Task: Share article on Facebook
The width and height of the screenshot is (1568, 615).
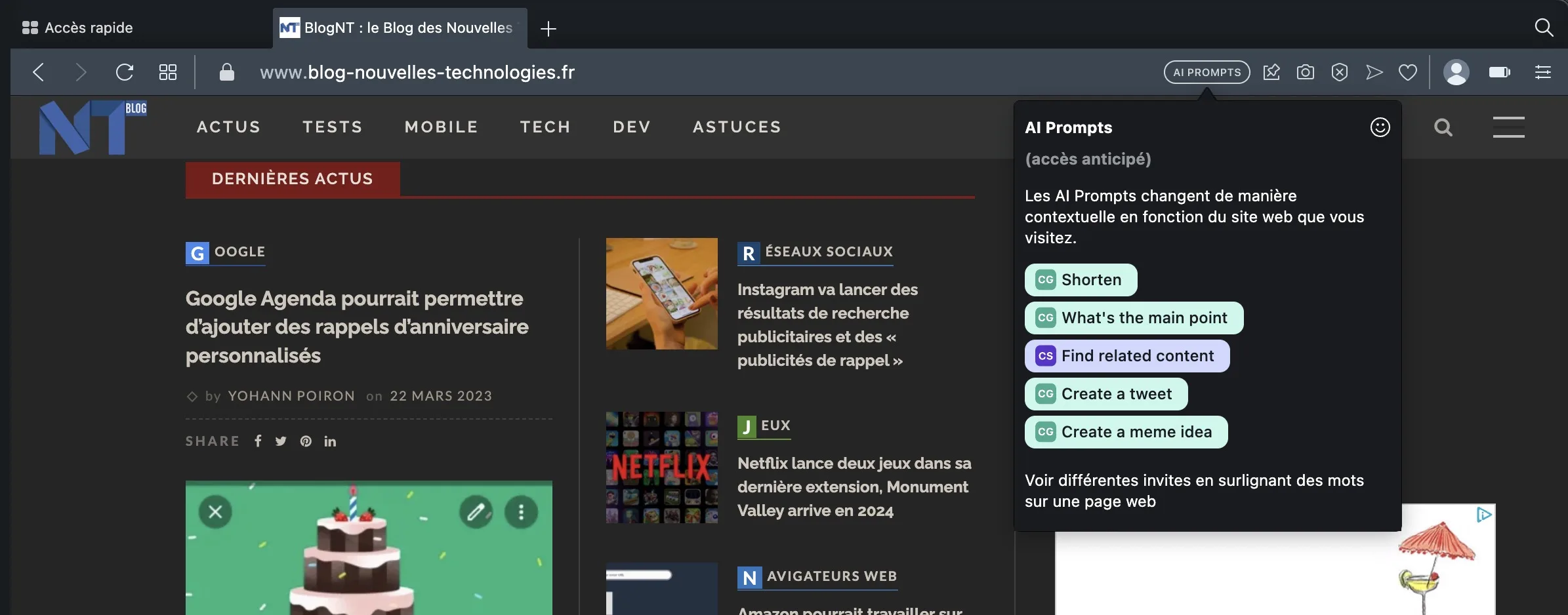Action: point(258,441)
